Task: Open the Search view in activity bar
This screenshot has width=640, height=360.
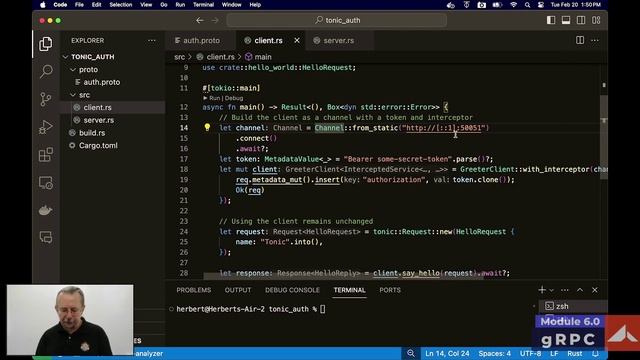Action: click(46, 71)
